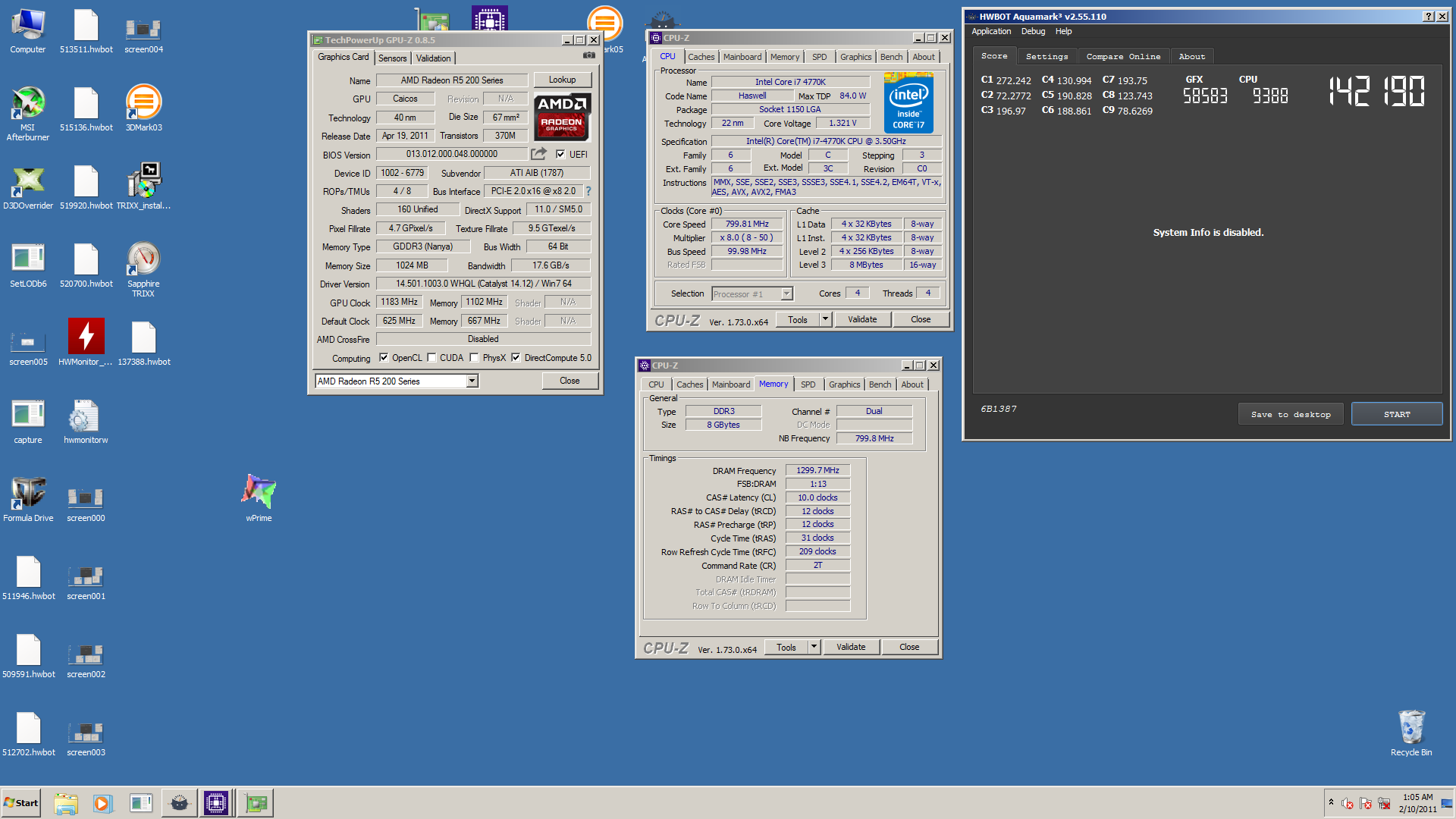Click the DRAM Frequency value 1299.7 MHz

[x=817, y=470]
